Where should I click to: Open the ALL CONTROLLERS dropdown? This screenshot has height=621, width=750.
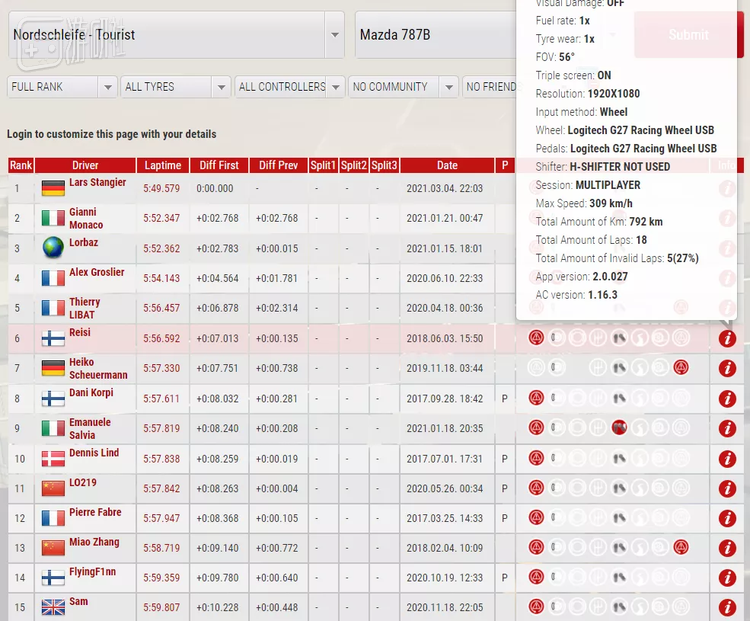click(289, 87)
